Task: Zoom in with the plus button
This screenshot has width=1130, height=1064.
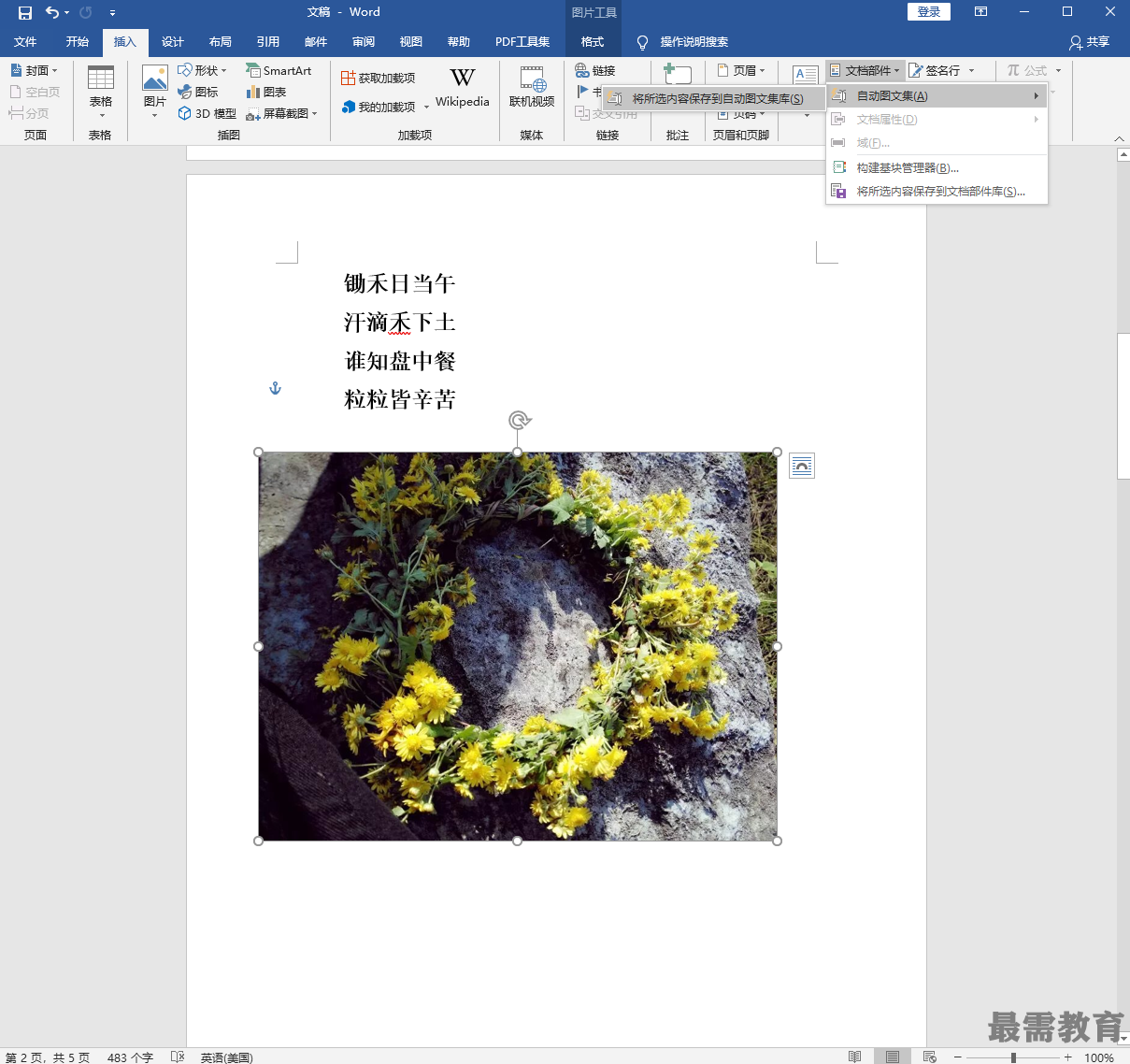Action: click(x=1067, y=1057)
